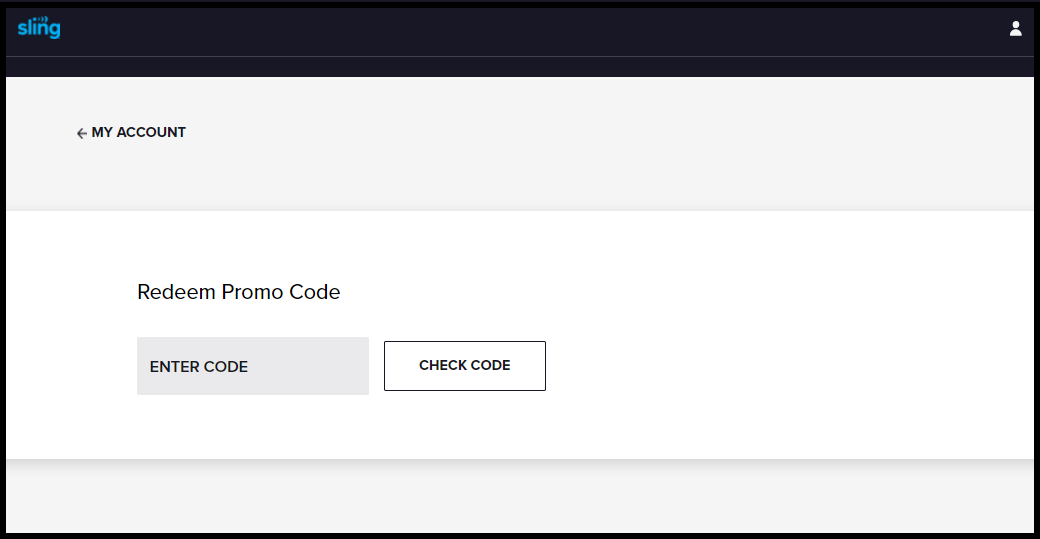Click the thin dark strip under the header
This screenshot has width=1040, height=539.
pyautogui.click(x=520, y=67)
